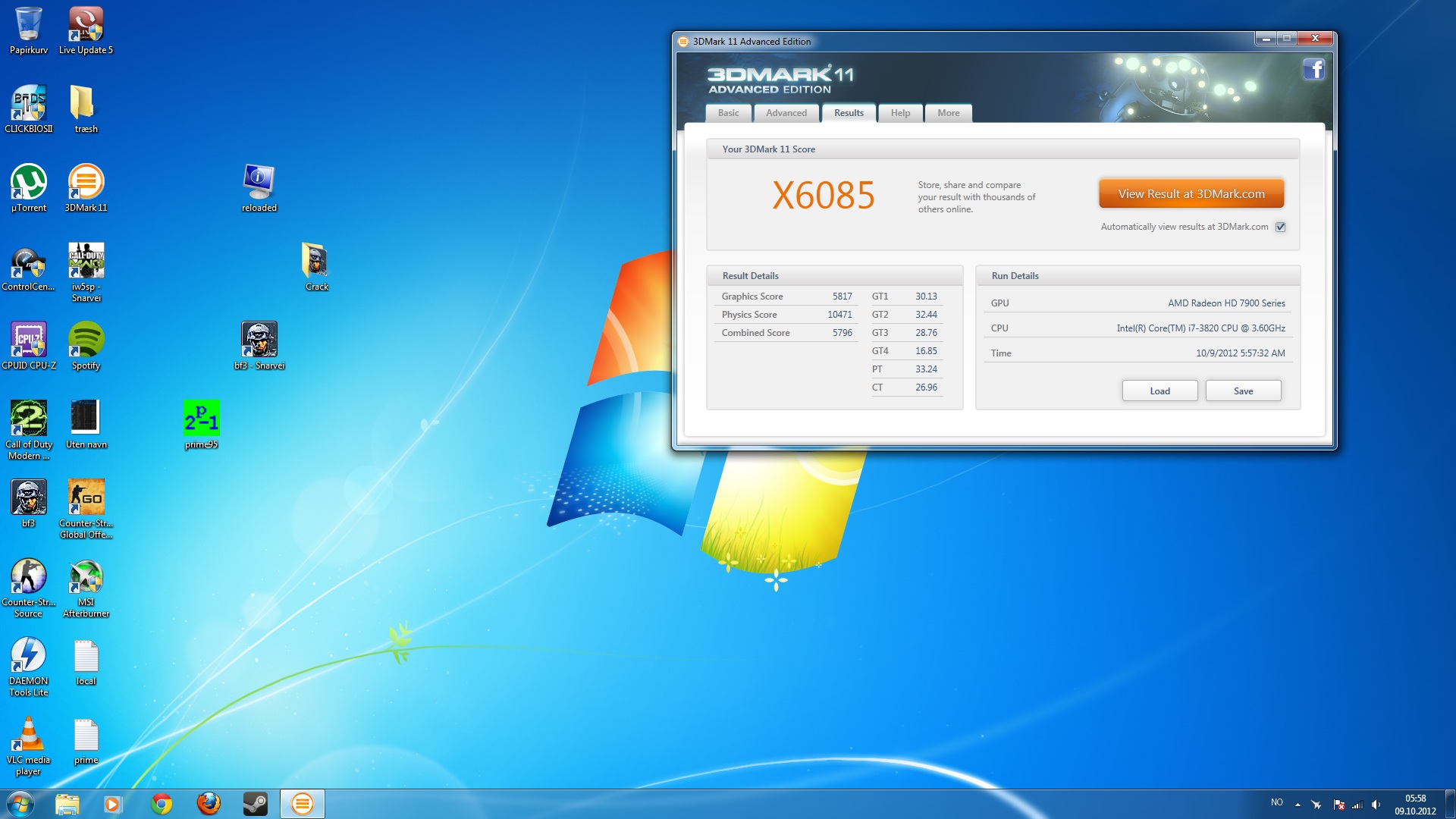Open the Crack folder icon
Viewport: 1456px width, 819px height.
tap(316, 267)
